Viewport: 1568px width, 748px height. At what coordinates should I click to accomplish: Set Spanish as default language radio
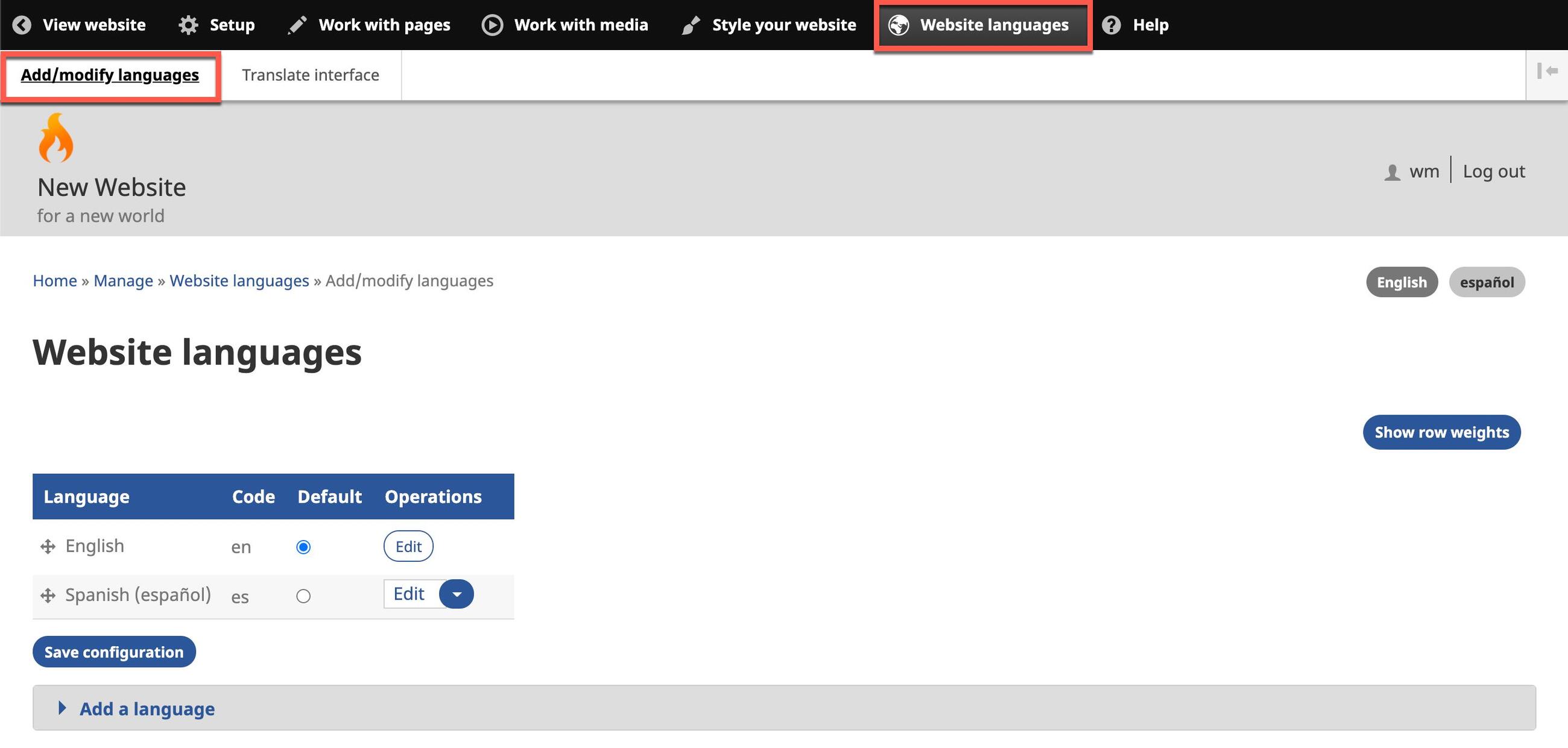303,596
